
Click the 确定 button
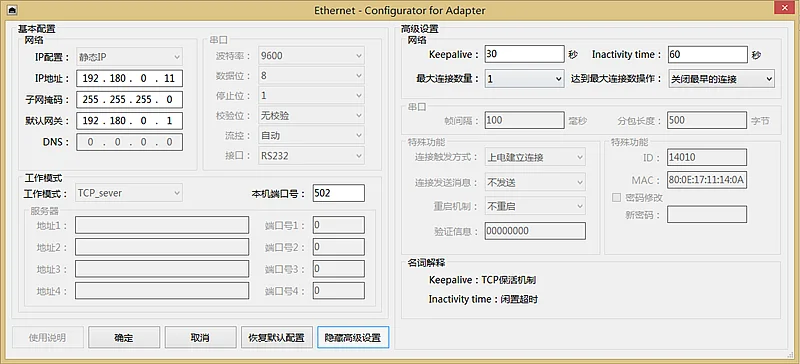pyautogui.click(x=123, y=337)
